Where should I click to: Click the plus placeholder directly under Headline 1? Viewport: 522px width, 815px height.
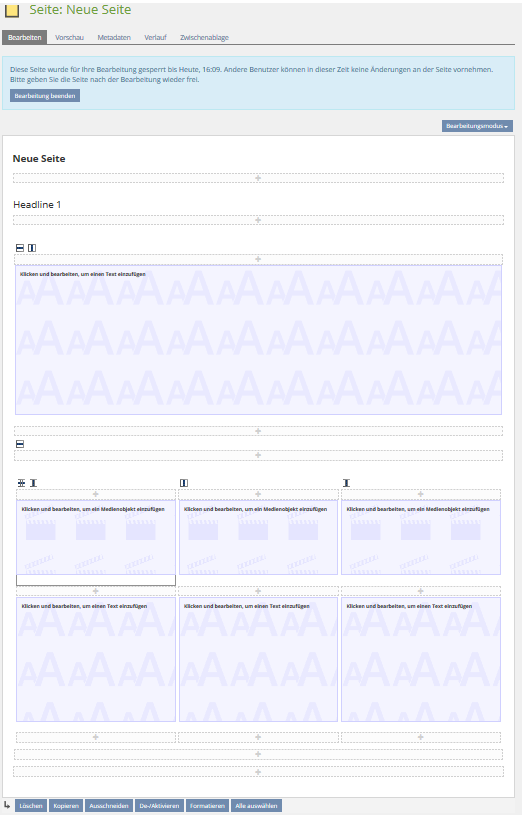point(258,220)
